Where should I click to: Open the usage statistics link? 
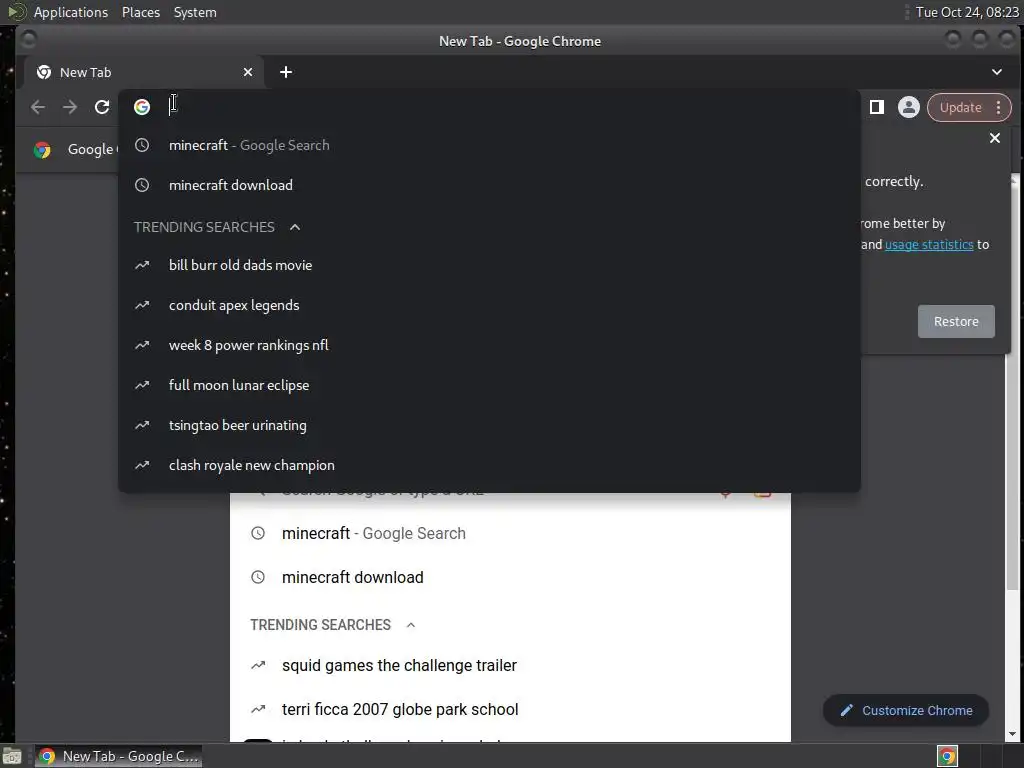point(929,245)
